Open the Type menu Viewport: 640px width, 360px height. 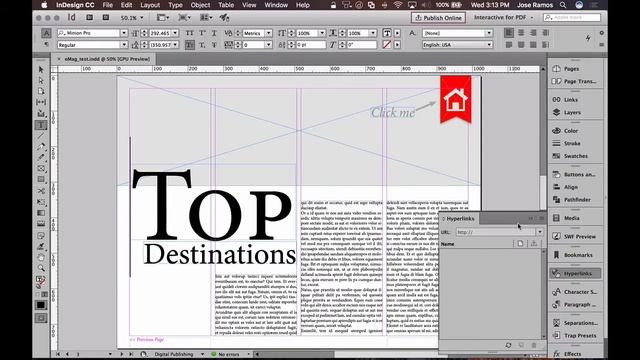[176, 5]
